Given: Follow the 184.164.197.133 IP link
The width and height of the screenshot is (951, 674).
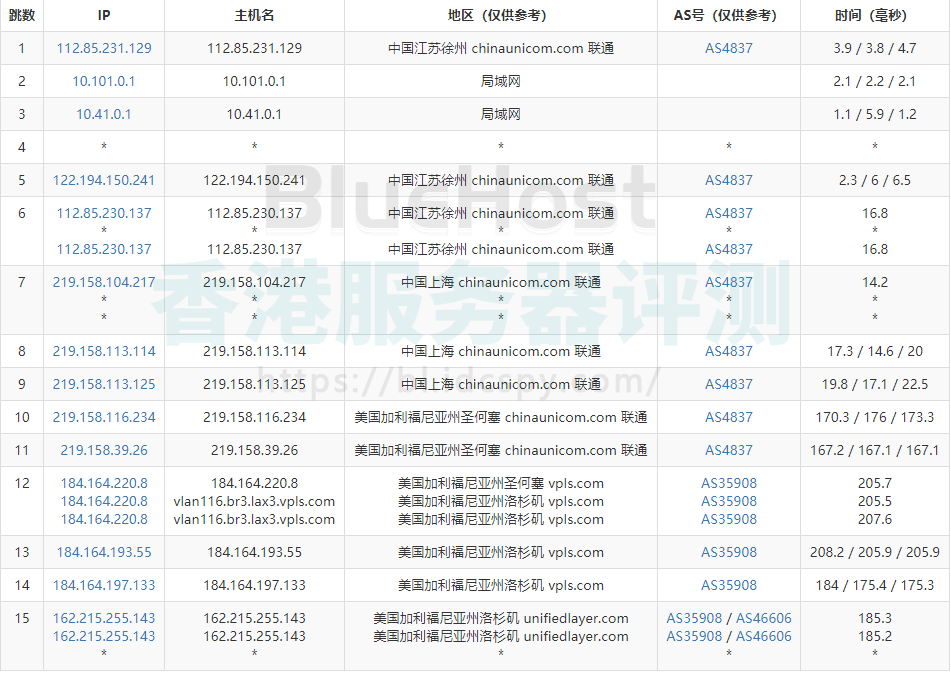Looking at the screenshot, I should (104, 585).
